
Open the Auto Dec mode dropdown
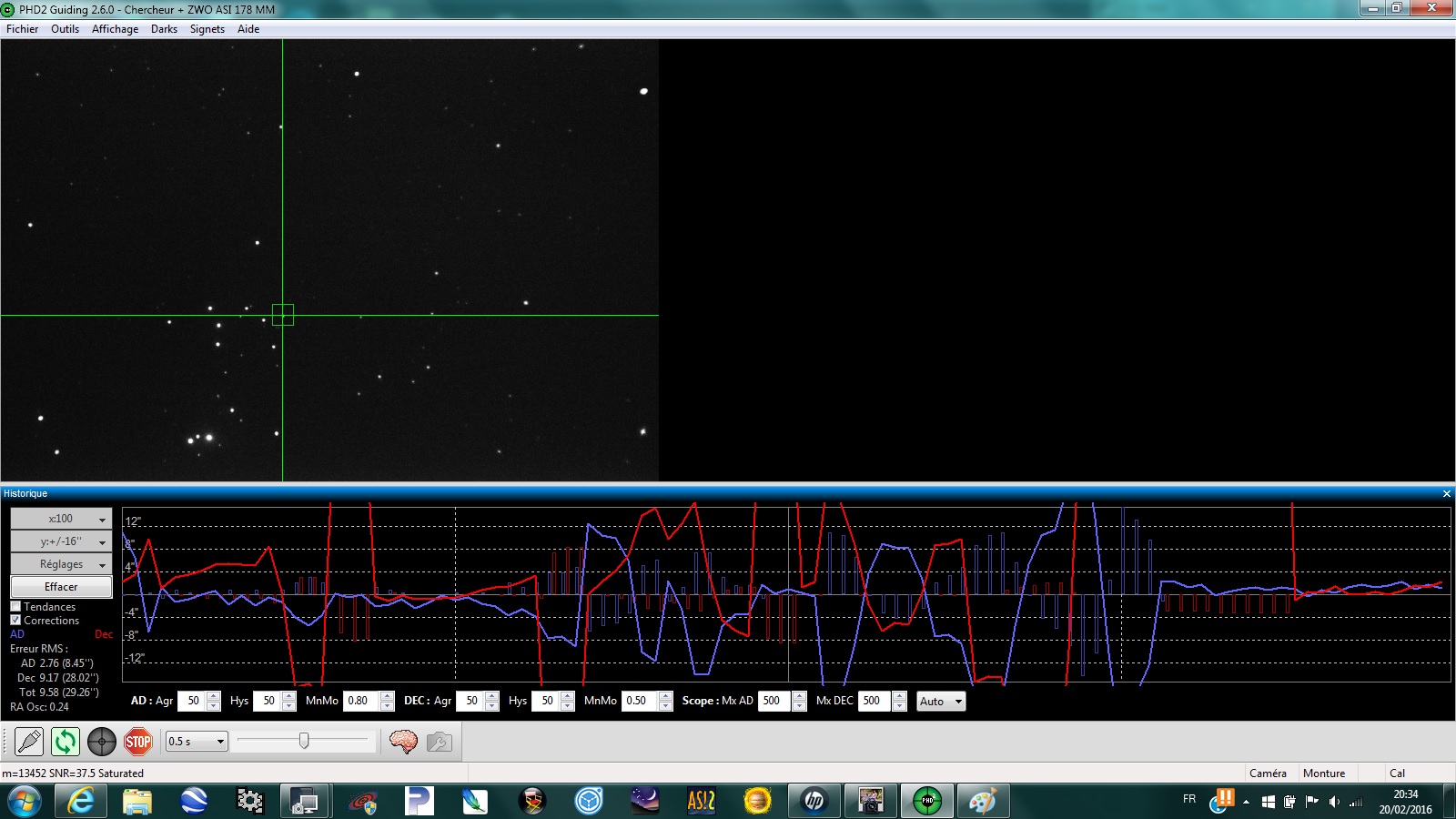(941, 701)
